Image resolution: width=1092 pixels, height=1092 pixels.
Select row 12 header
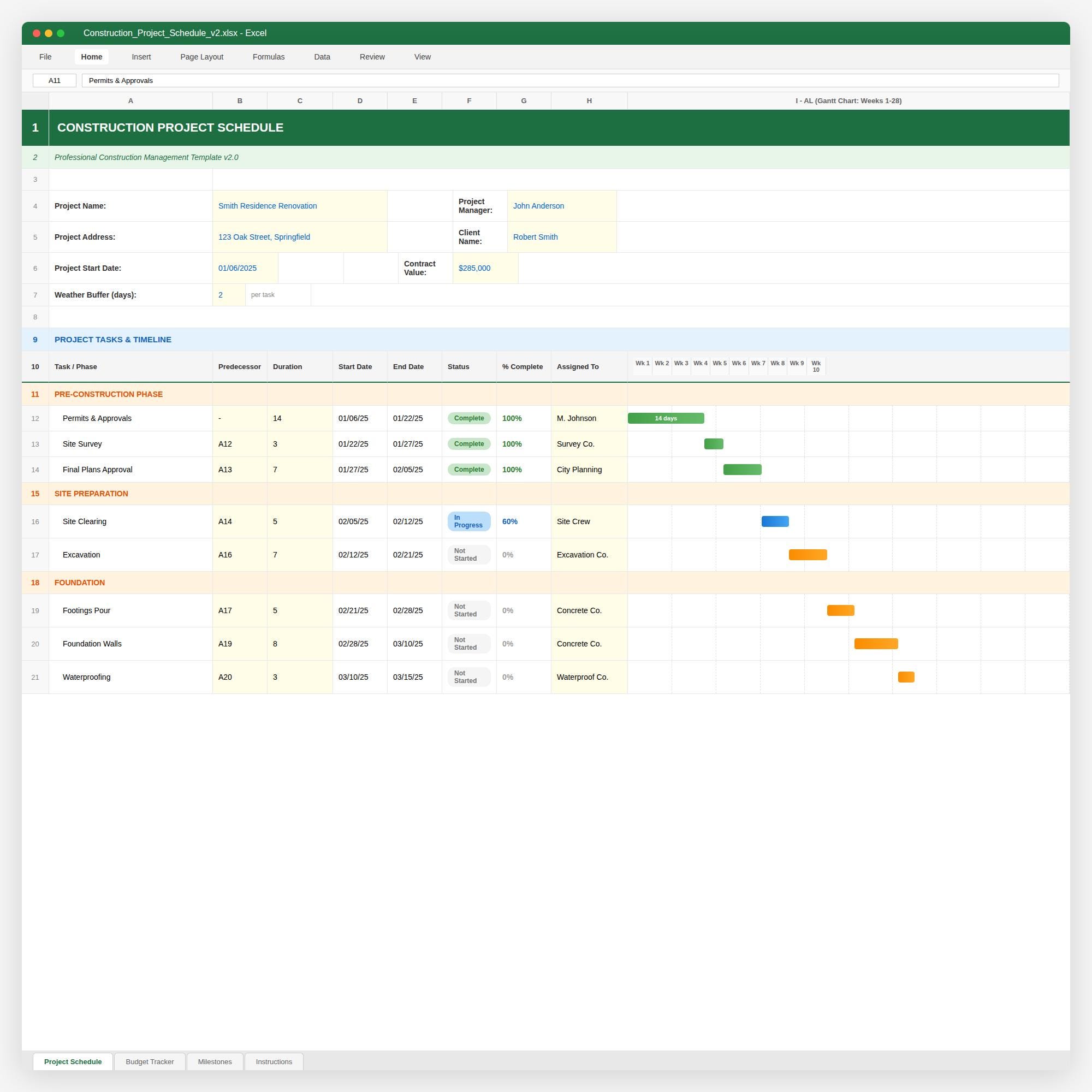[x=35, y=418]
